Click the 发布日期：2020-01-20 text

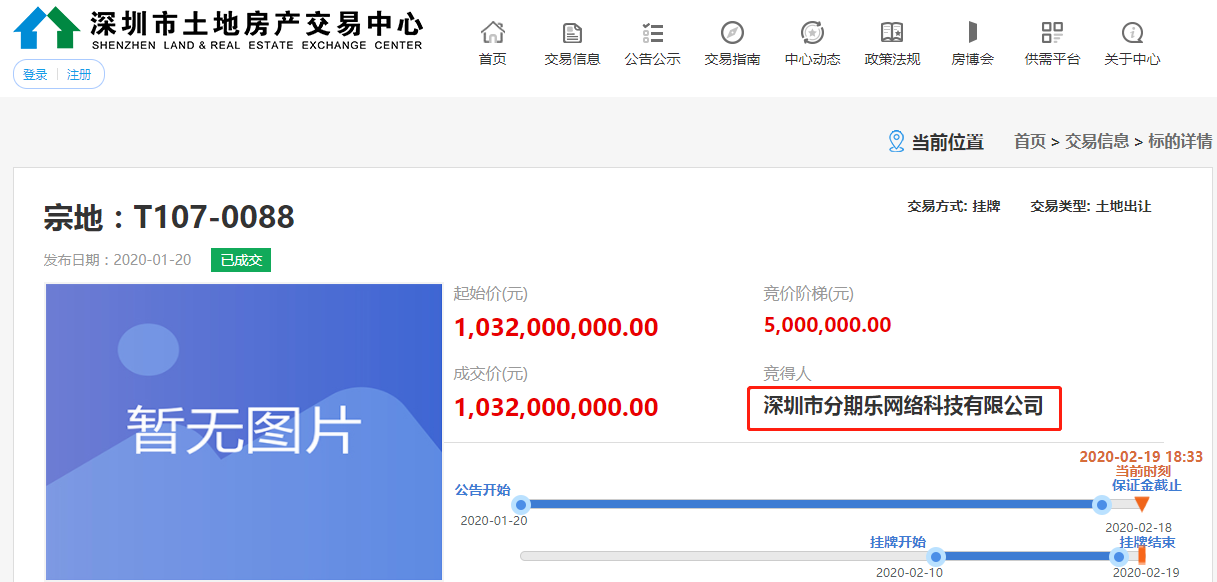[x=117, y=260]
